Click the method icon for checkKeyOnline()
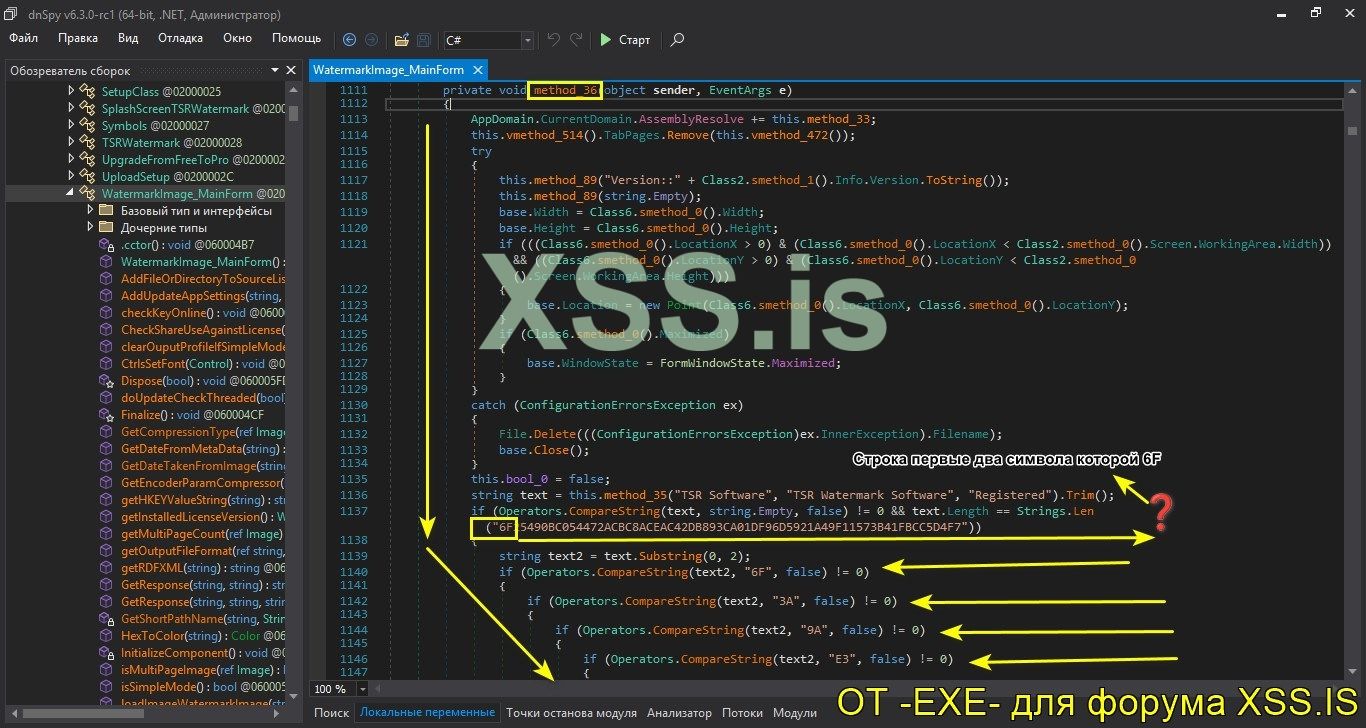This screenshot has height=728, width=1366. pos(107,313)
